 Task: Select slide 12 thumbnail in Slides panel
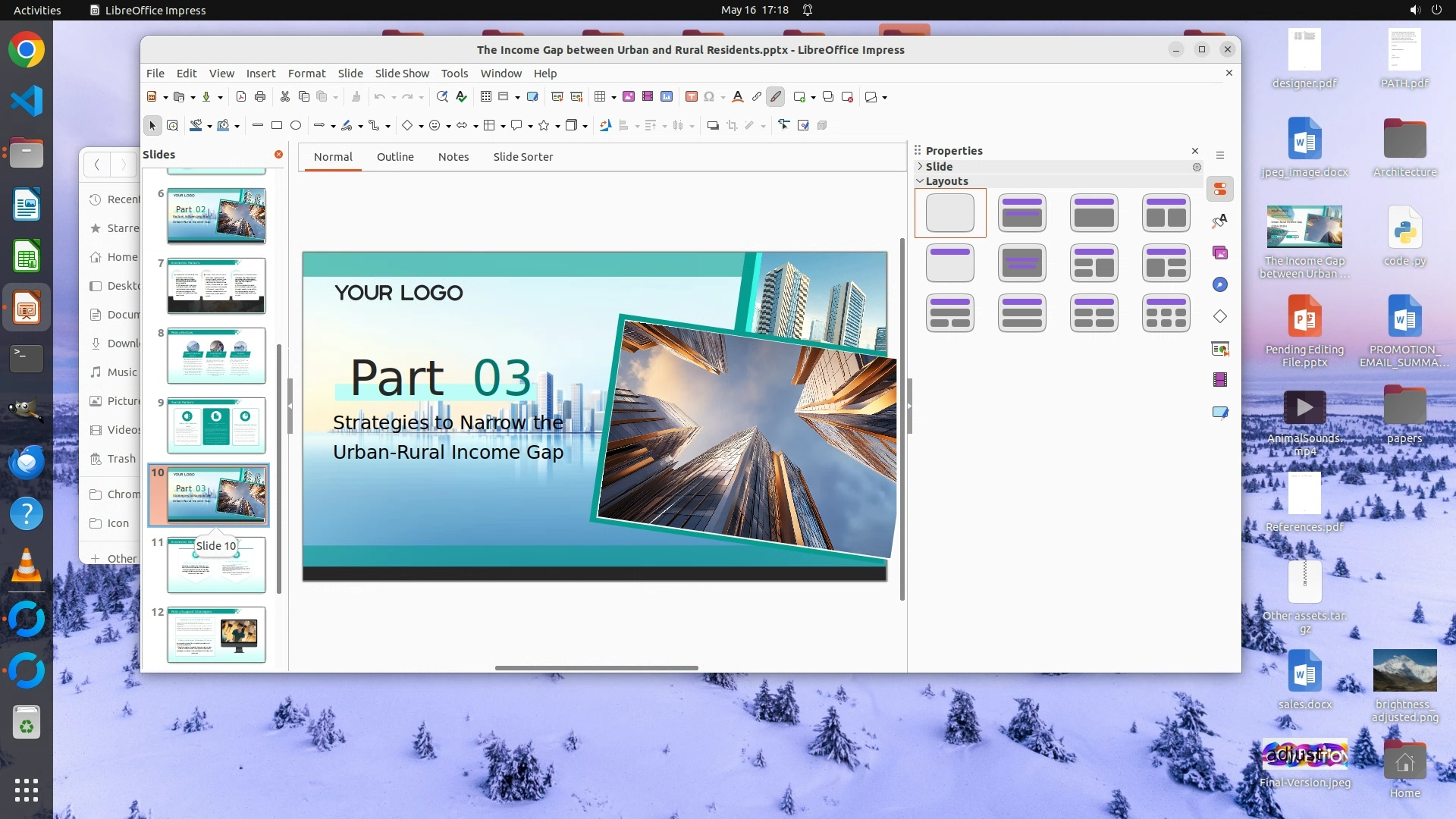216,635
